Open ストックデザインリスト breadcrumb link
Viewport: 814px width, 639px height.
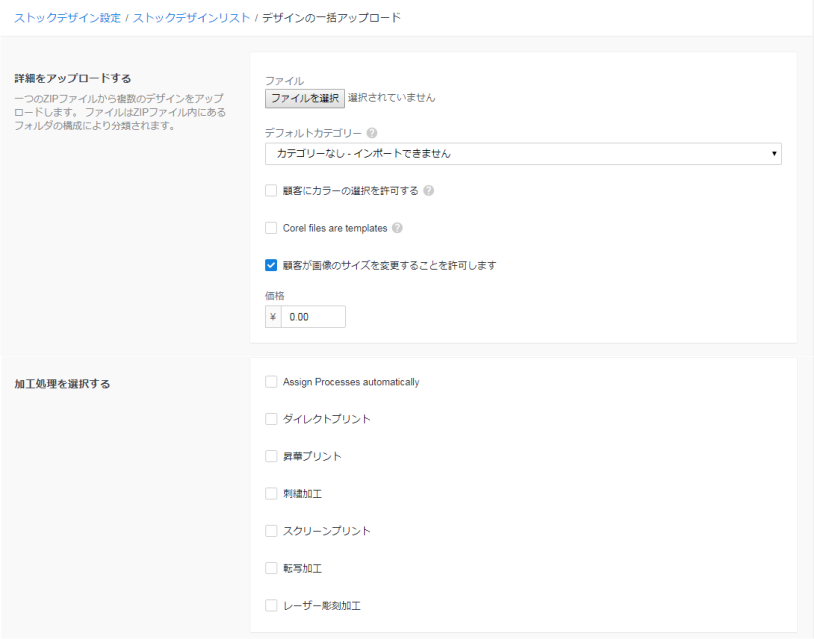click(192, 18)
